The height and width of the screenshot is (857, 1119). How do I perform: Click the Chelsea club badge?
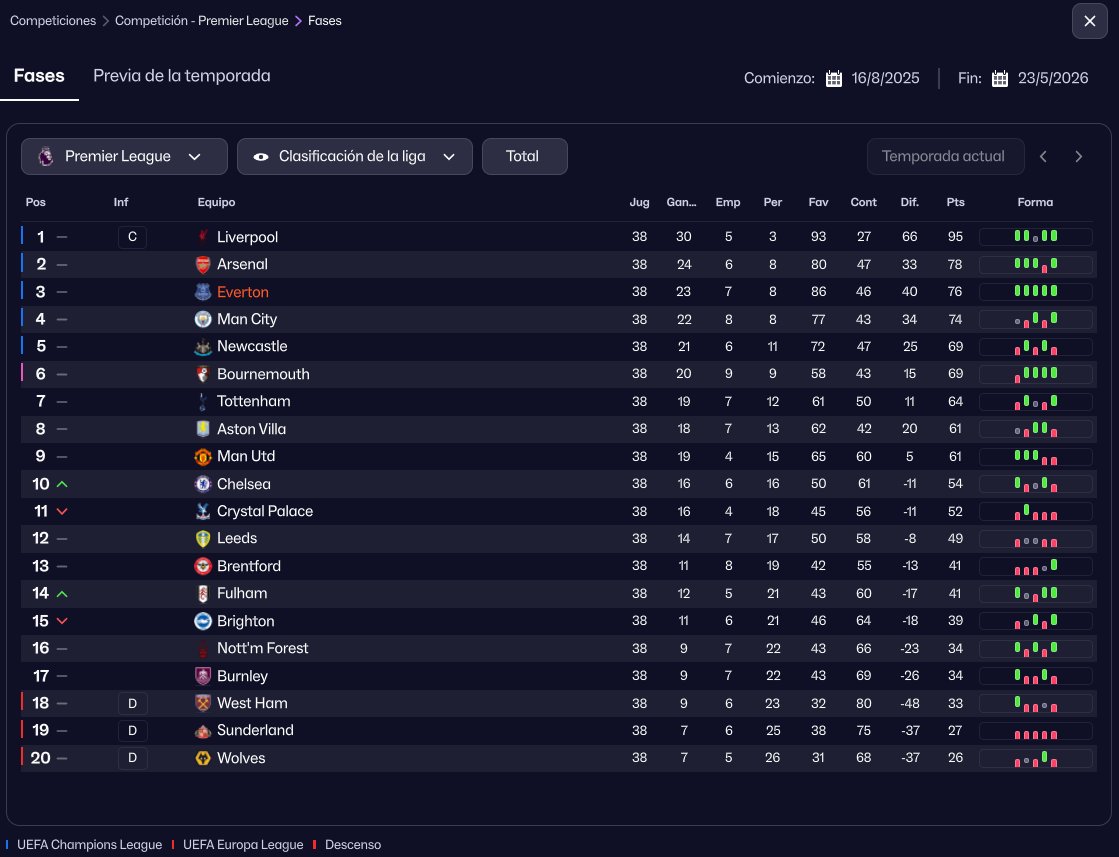[203, 484]
